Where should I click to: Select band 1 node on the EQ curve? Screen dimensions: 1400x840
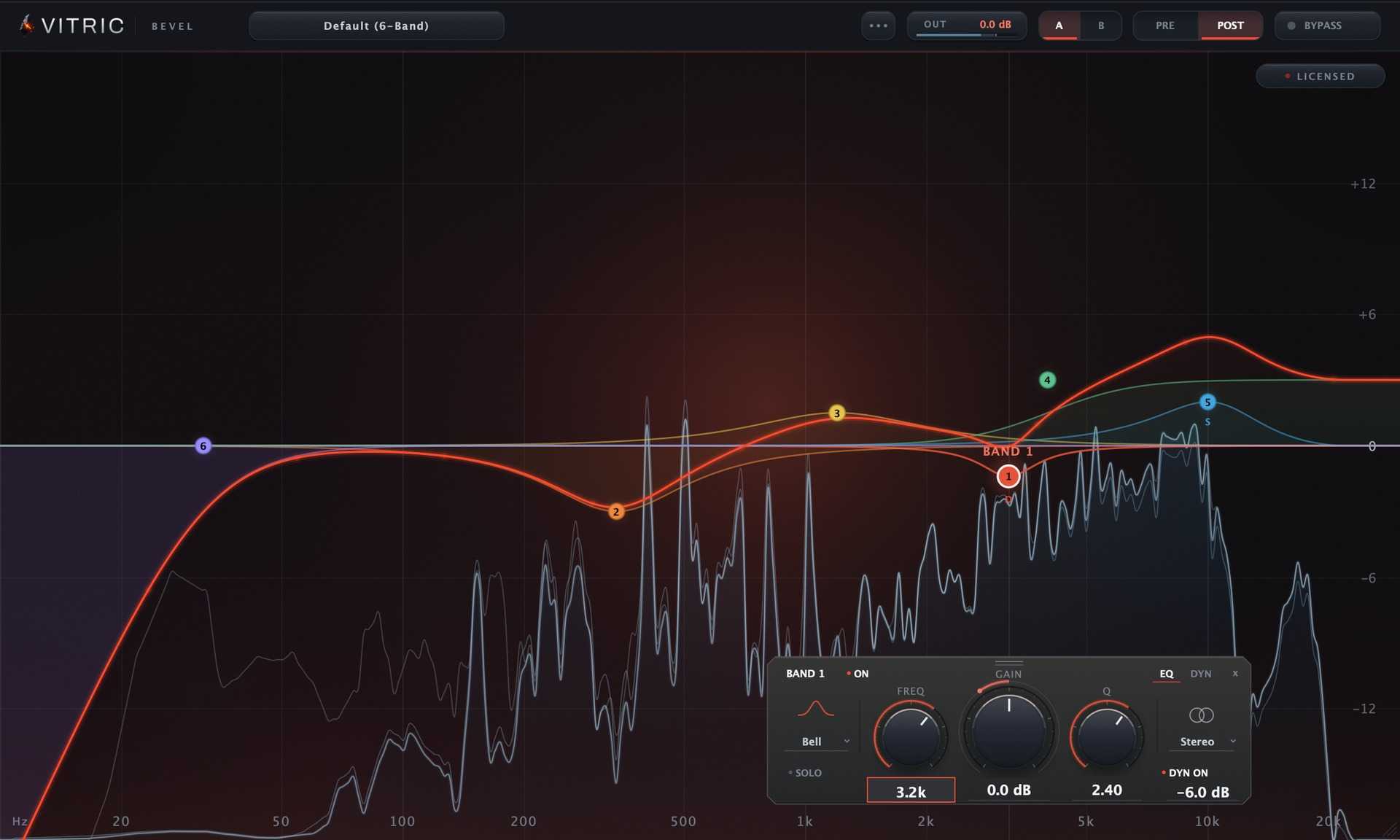[1008, 476]
